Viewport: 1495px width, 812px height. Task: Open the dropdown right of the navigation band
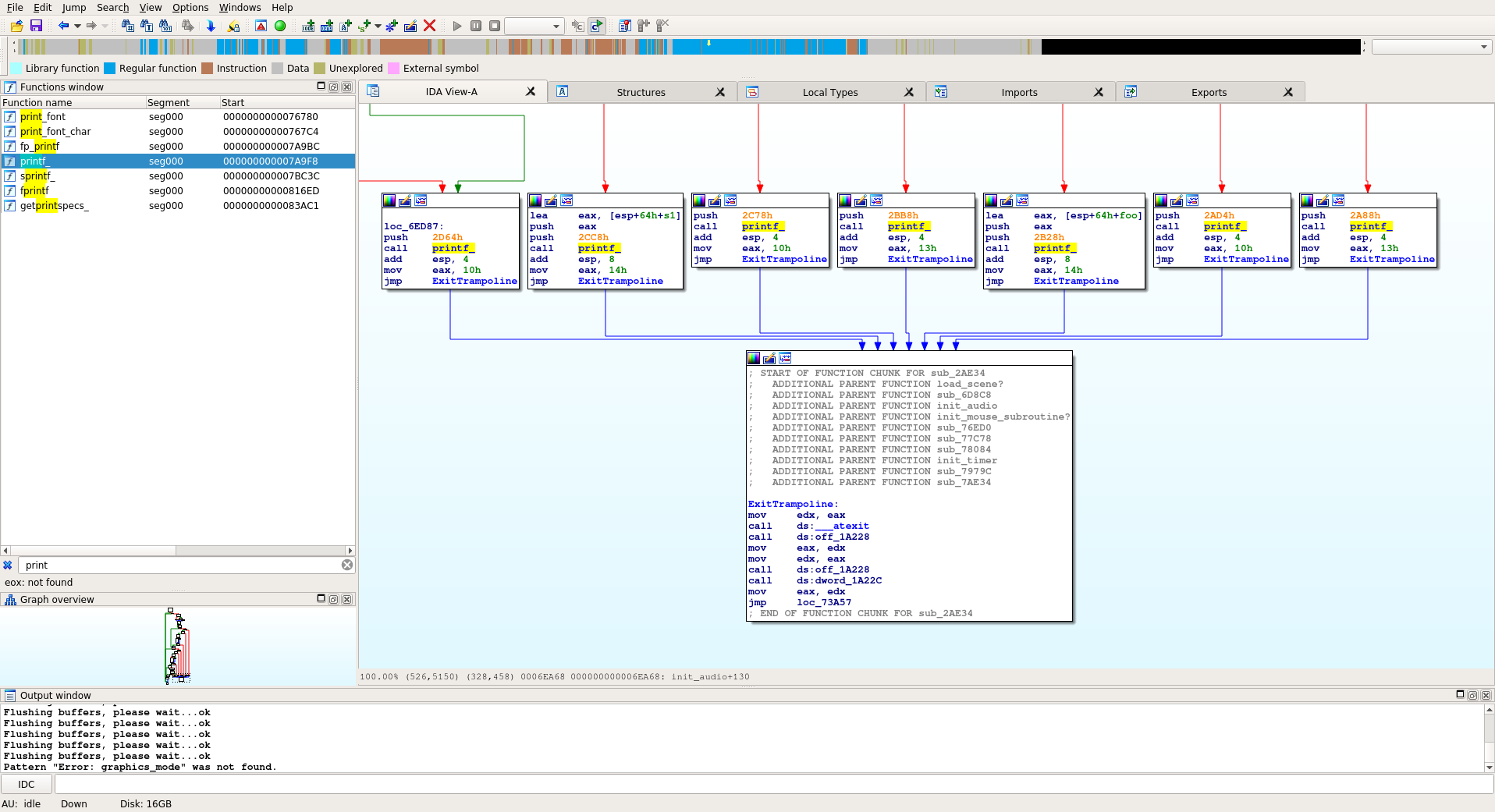[x=1432, y=47]
